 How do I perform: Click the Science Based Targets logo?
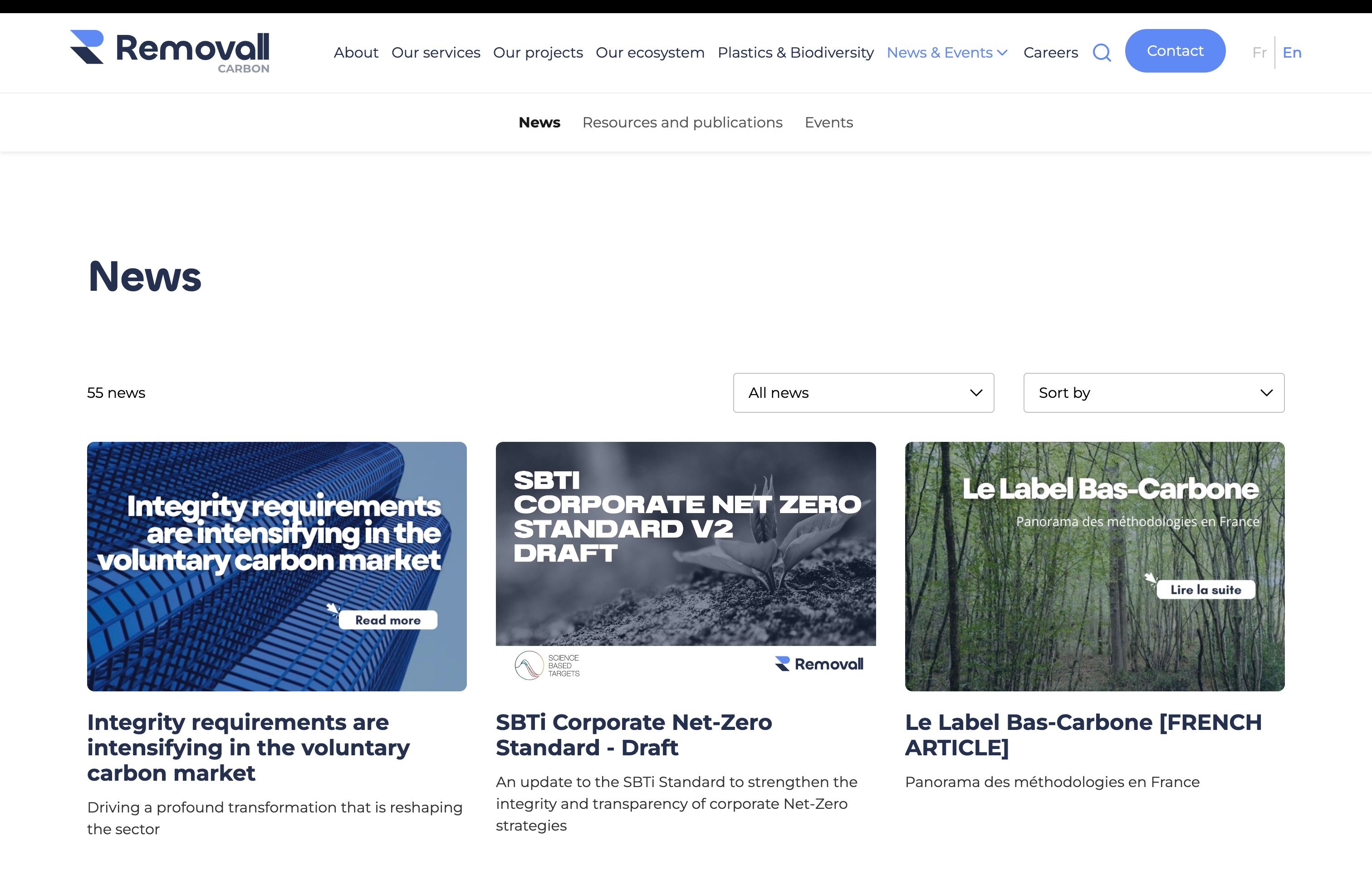click(547, 665)
